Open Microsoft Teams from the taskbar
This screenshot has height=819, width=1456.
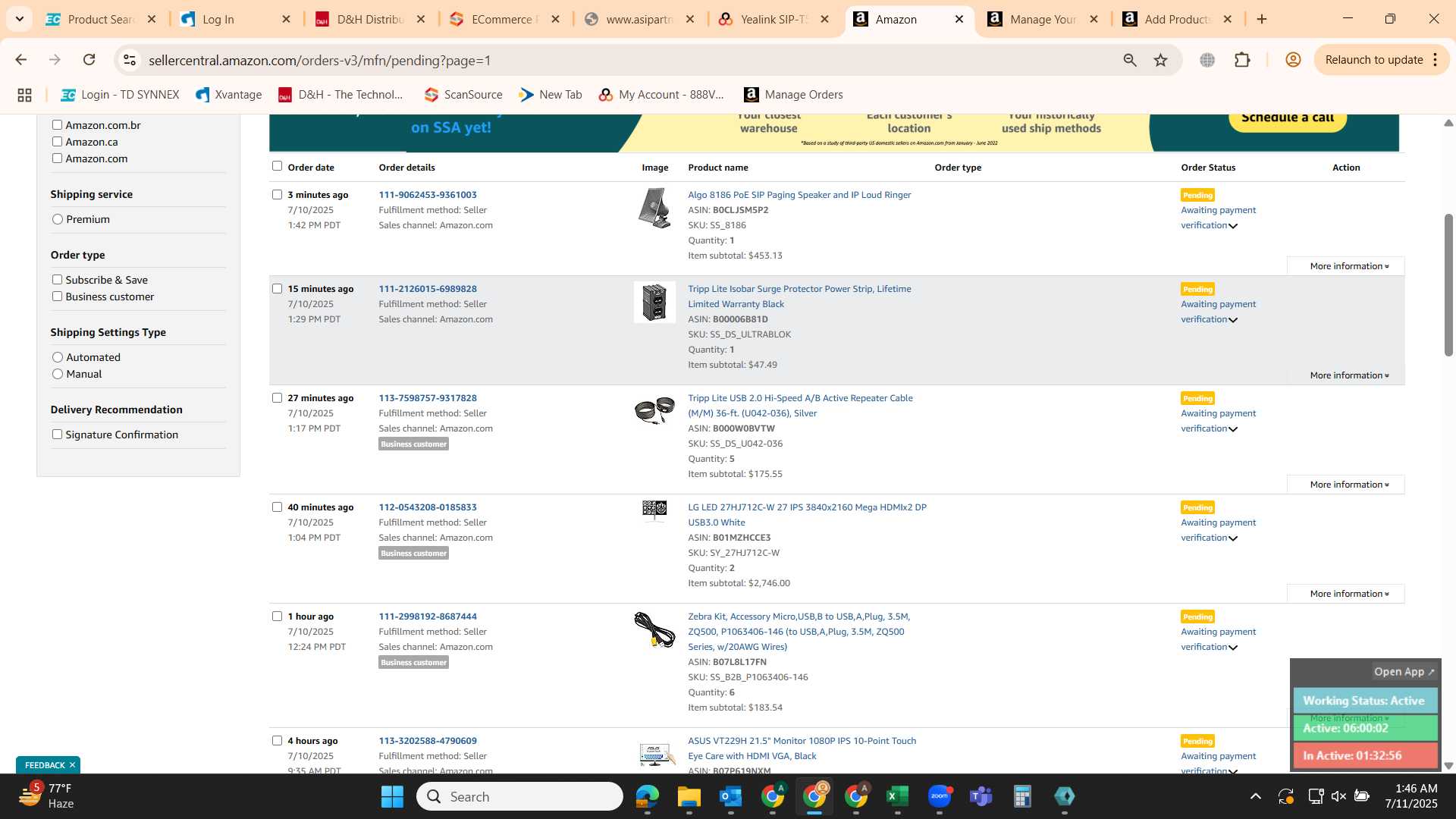(981, 796)
